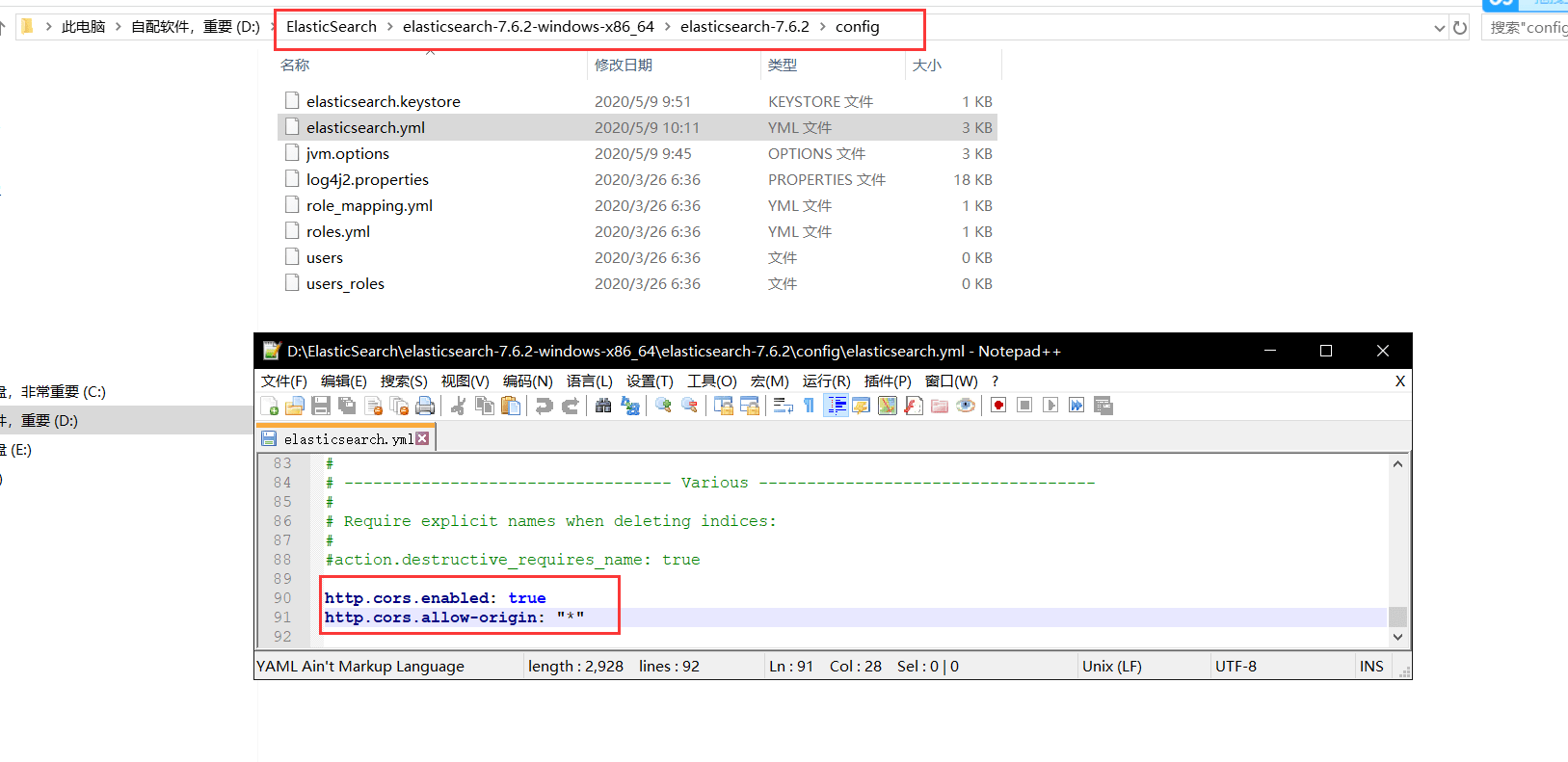Click the Explorer search config box

tap(1527, 28)
